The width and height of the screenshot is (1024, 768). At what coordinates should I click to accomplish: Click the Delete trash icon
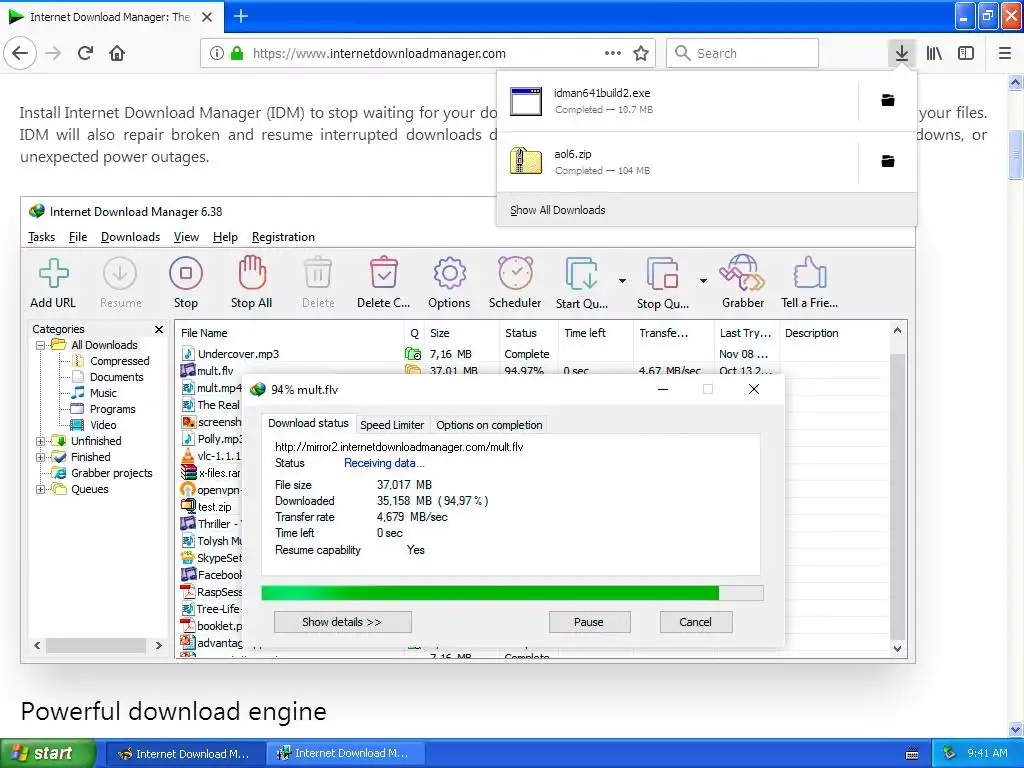coord(318,273)
